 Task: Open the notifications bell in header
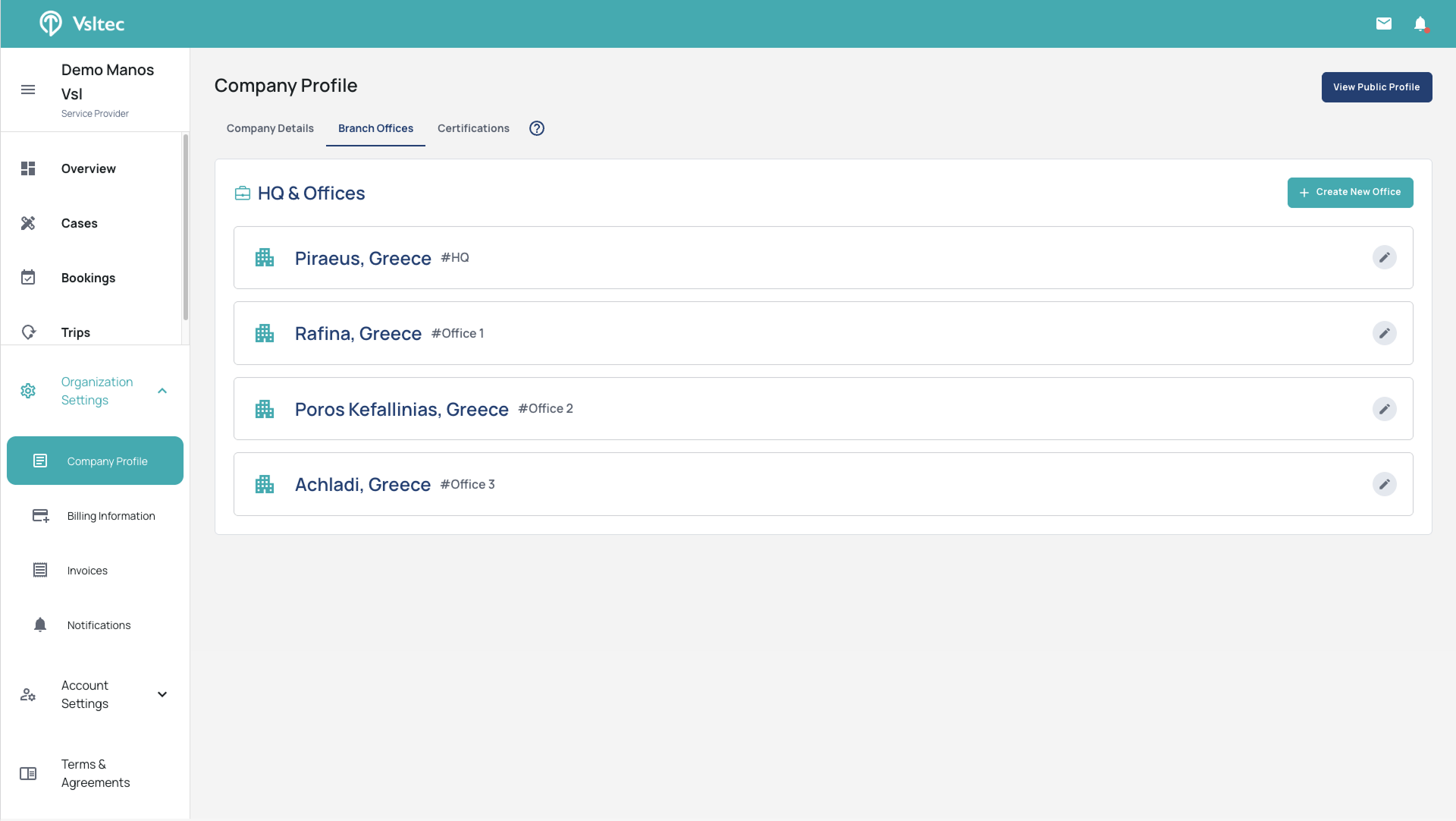(x=1420, y=24)
